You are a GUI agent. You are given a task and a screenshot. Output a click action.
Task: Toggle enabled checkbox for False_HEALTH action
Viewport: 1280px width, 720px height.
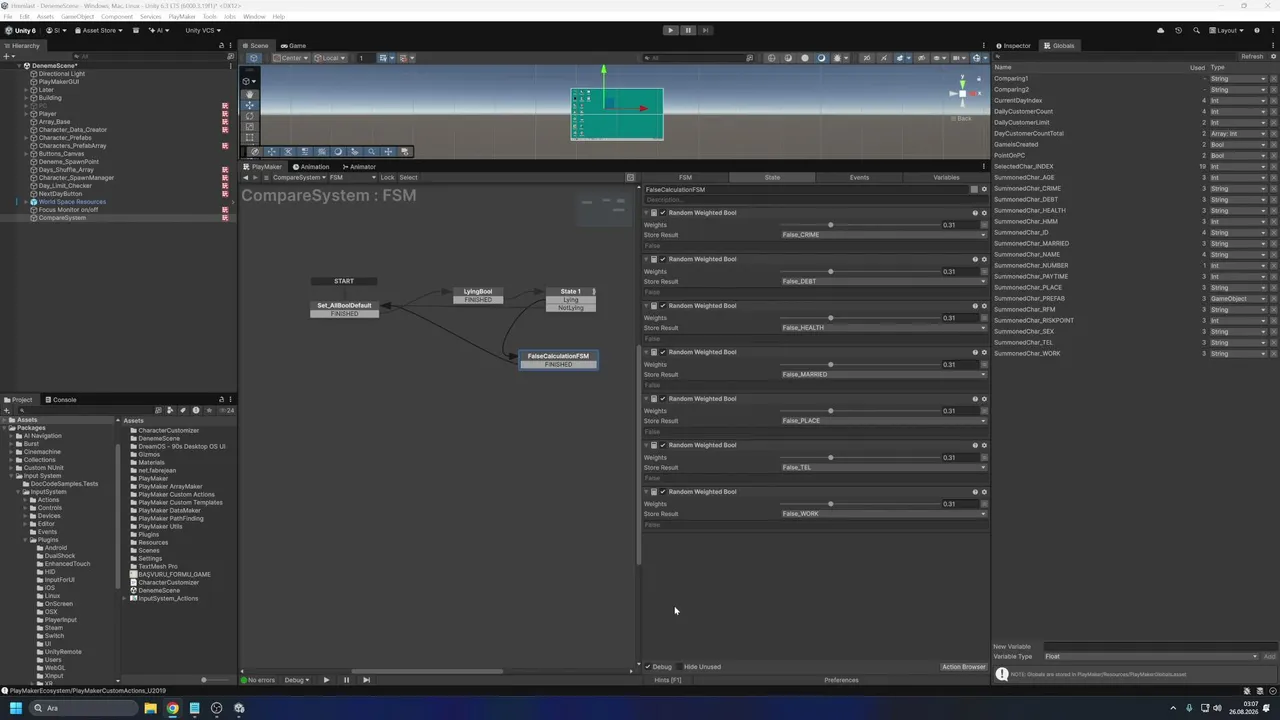(x=662, y=306)
